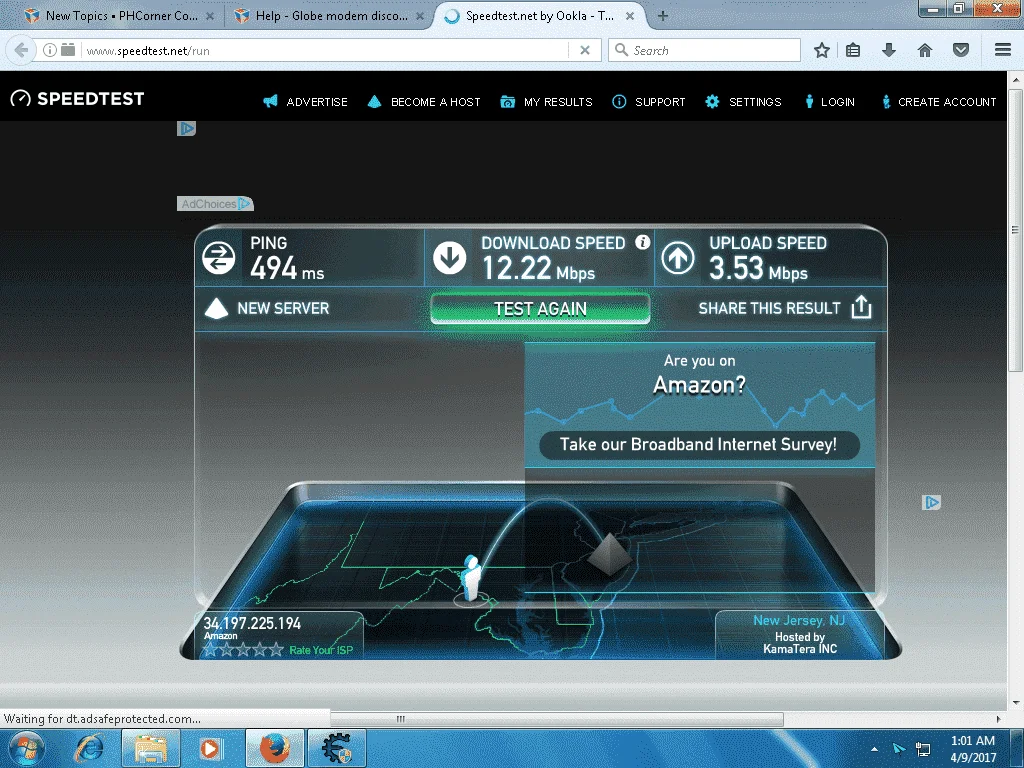Click the Pocket icon

coord(961,50)
